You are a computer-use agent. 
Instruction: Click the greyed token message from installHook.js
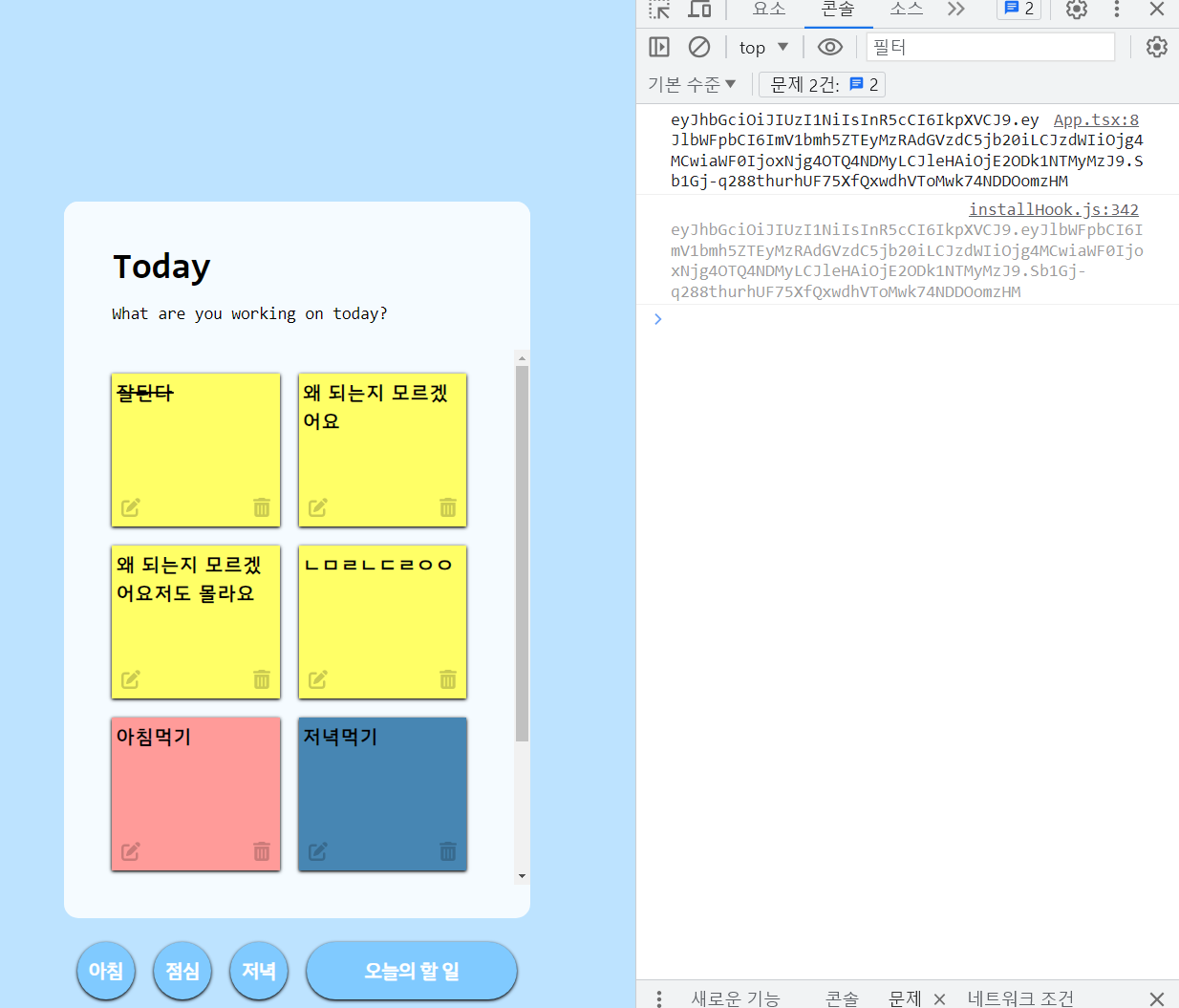pos(907,261)
